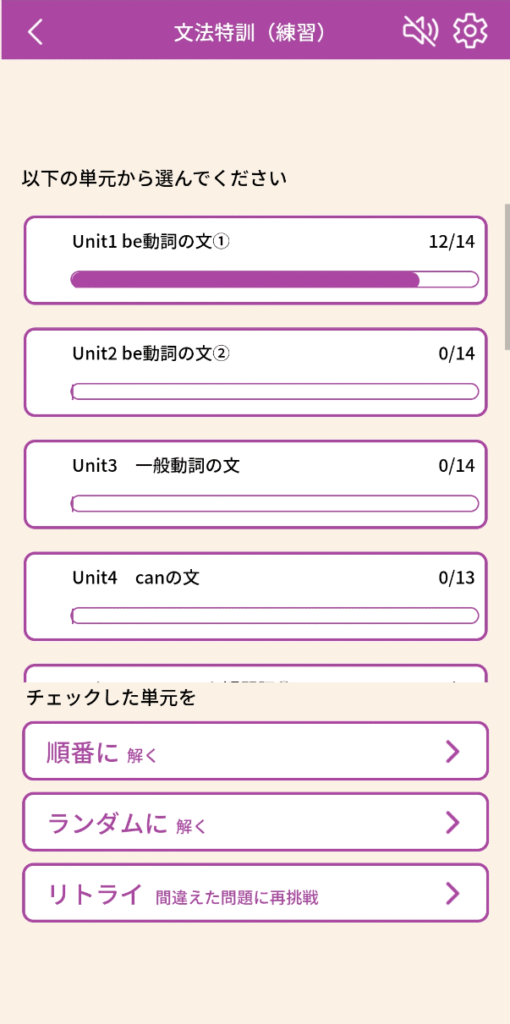Click the filled Unit1 progress bar
Image resolution: width=510 pixels, height=1024 pixels.
[274, 280]
